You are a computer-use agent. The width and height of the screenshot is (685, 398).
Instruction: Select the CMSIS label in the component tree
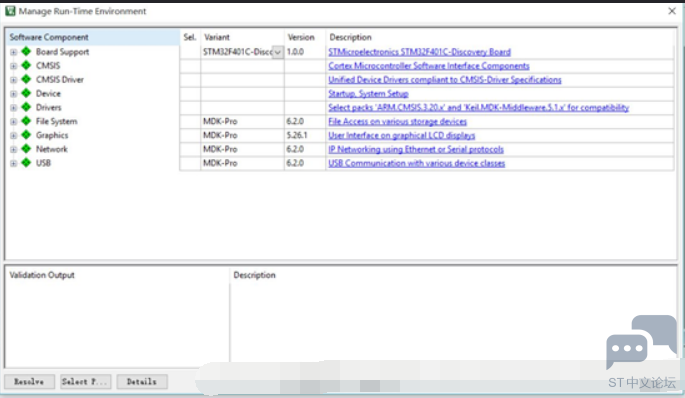point(48,66)
